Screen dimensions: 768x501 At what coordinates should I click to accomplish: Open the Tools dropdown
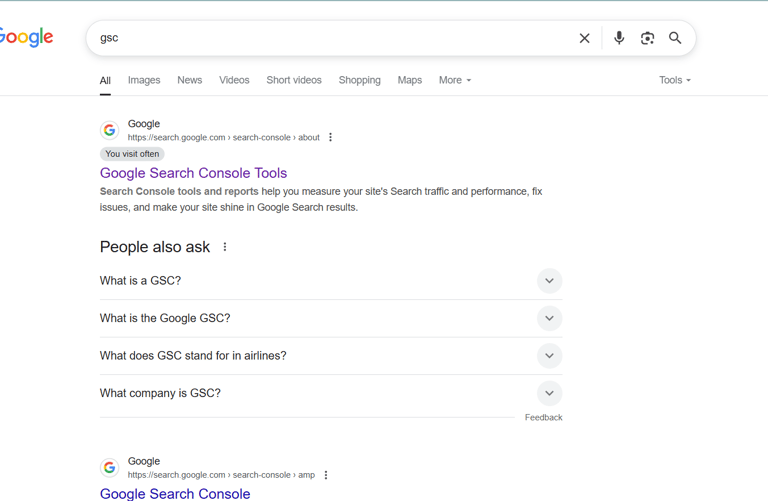coord(675,80)
